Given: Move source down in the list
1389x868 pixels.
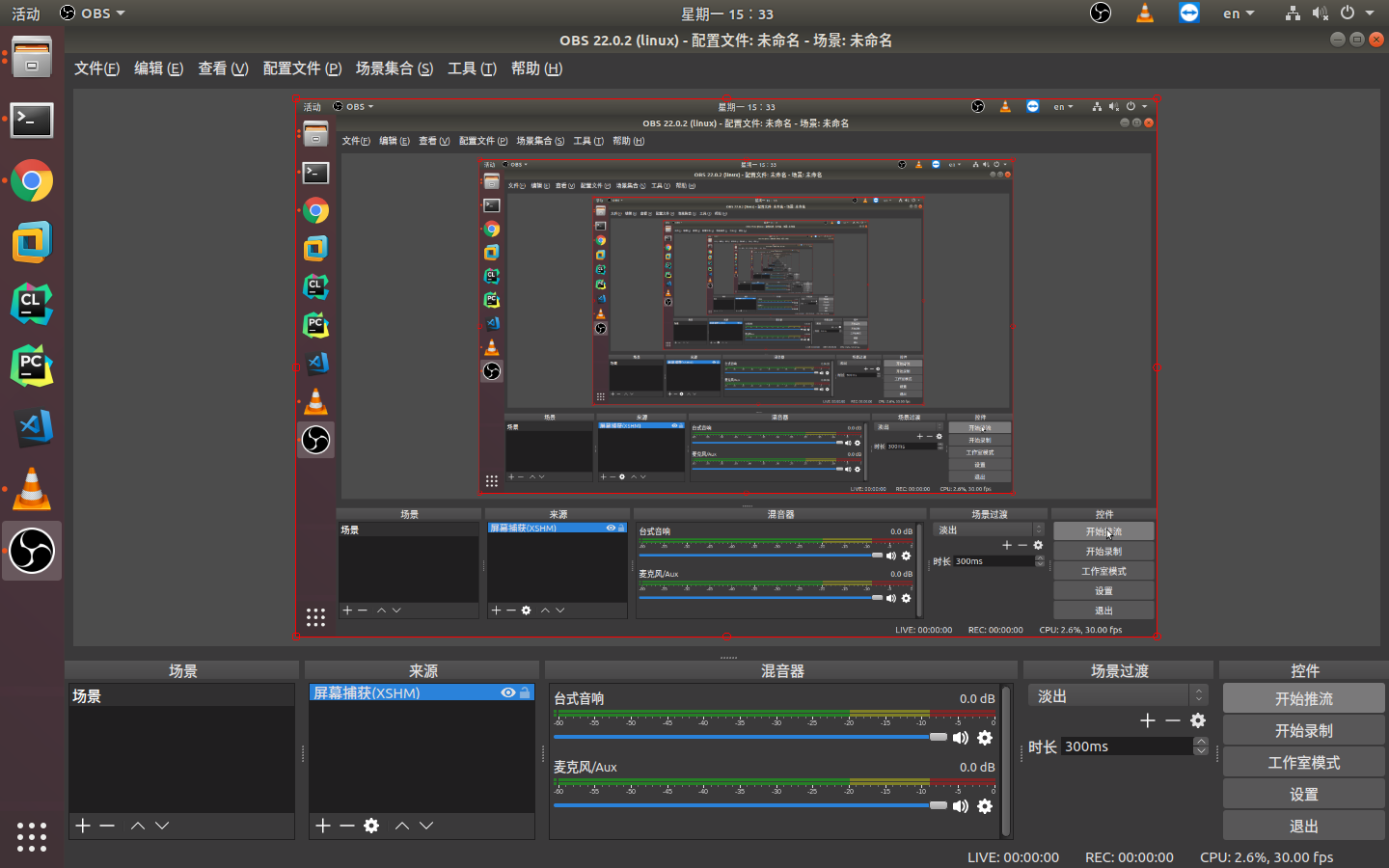Looking at the screenshot, I should click(426, 826).
